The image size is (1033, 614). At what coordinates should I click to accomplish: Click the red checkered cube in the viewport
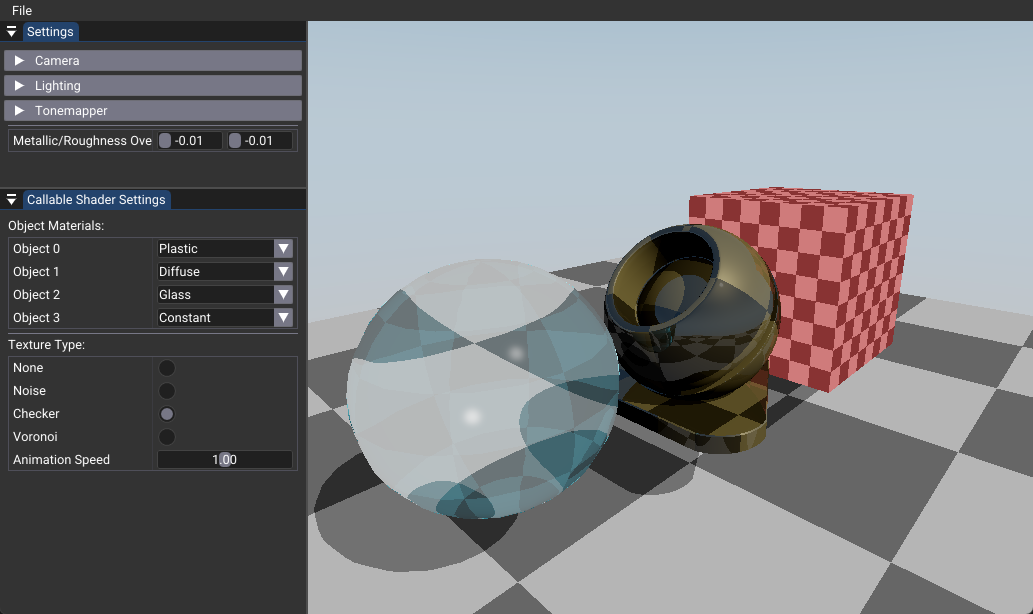[x=837, y=290]
